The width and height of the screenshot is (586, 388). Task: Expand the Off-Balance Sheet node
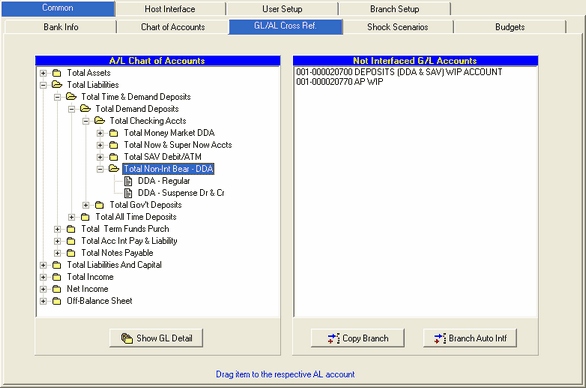click(43, 301)
